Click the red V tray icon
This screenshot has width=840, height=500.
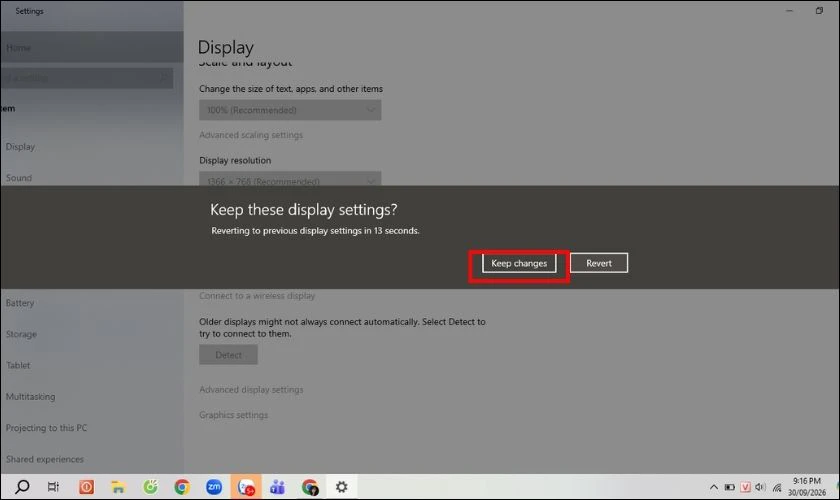click(745, 487)
